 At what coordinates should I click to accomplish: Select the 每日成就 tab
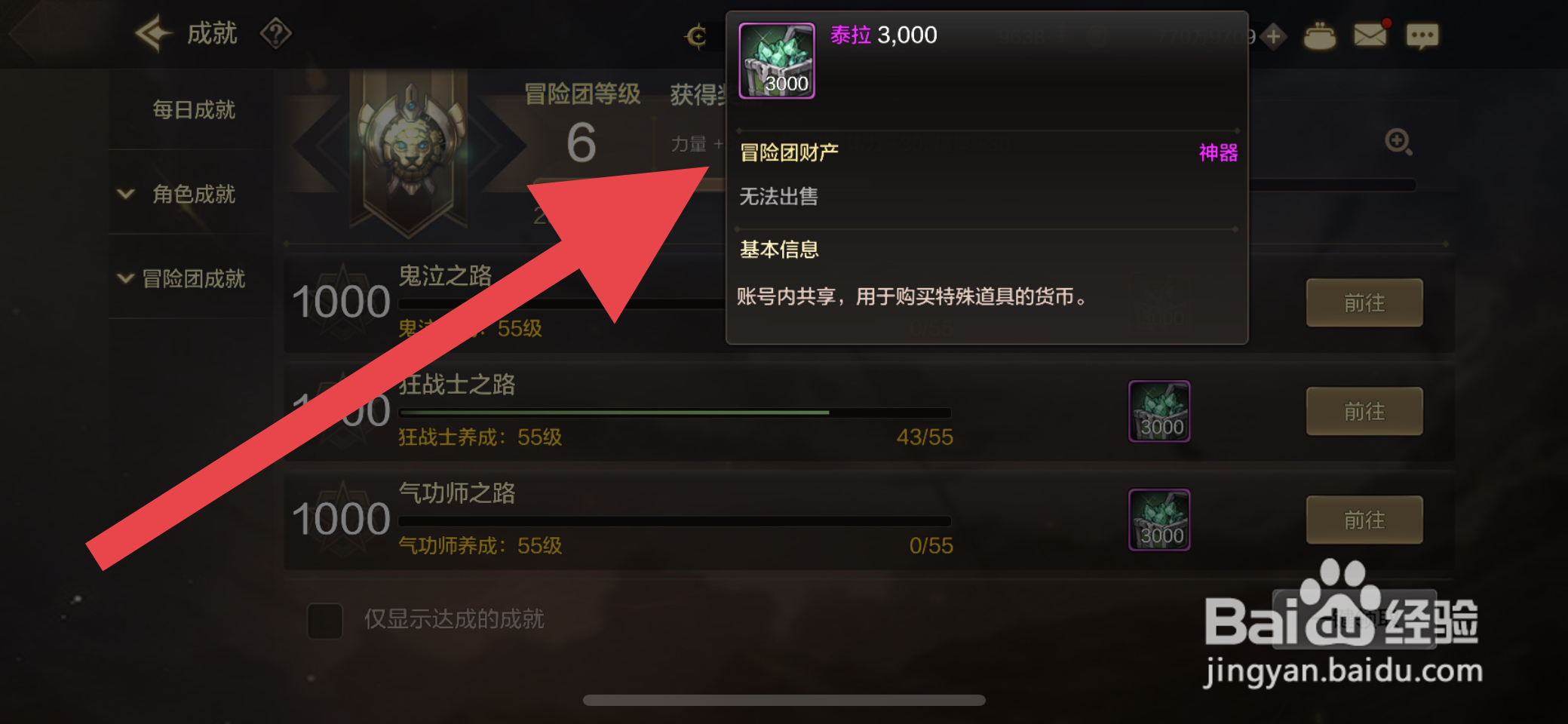[x=194, y=109]
